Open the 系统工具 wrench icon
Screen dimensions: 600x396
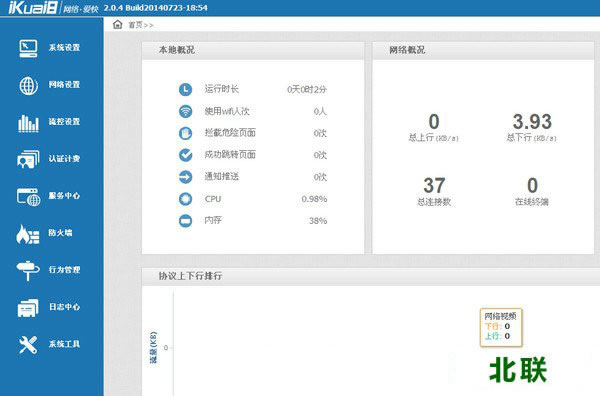(x=28, y=344)
